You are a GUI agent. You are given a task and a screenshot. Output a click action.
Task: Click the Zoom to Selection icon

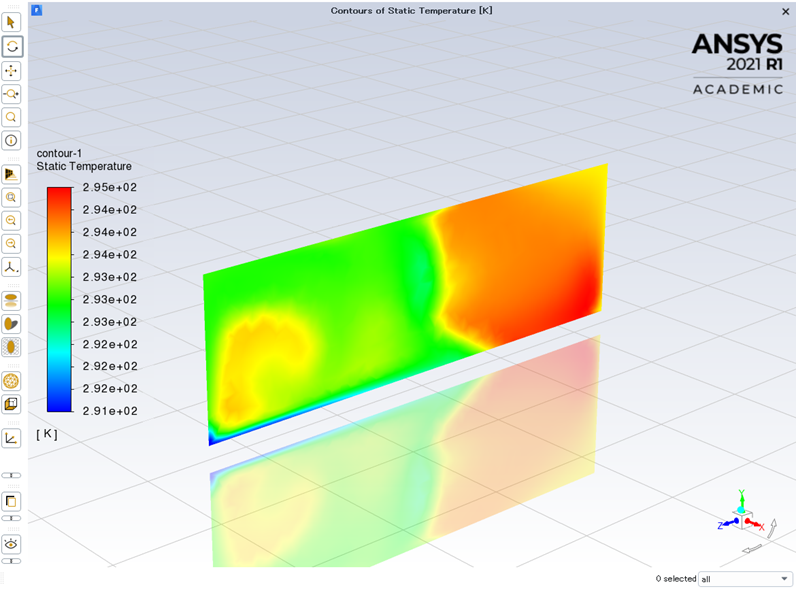(11, 198)
